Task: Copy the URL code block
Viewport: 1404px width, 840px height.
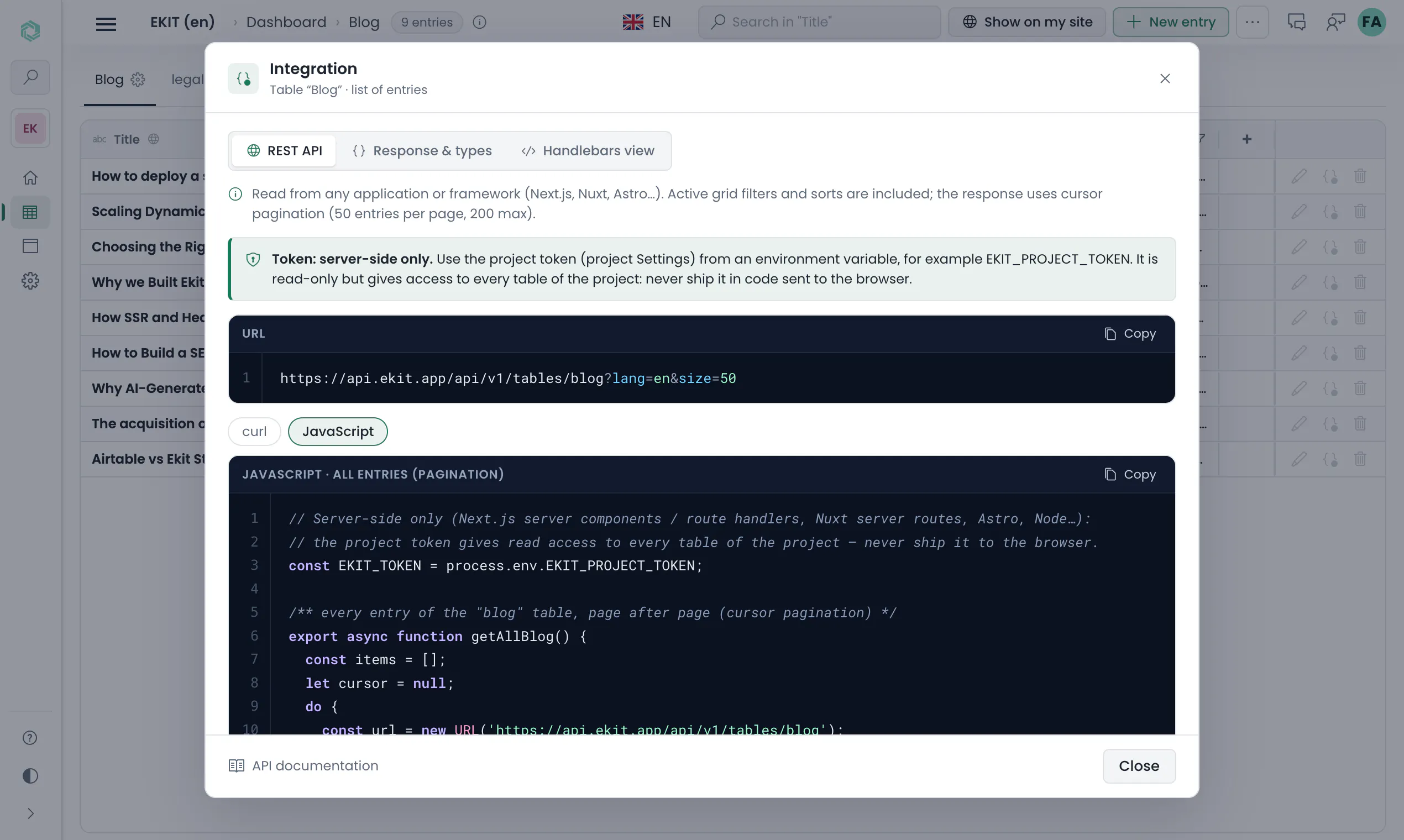Action: [x=1130, y=334]
